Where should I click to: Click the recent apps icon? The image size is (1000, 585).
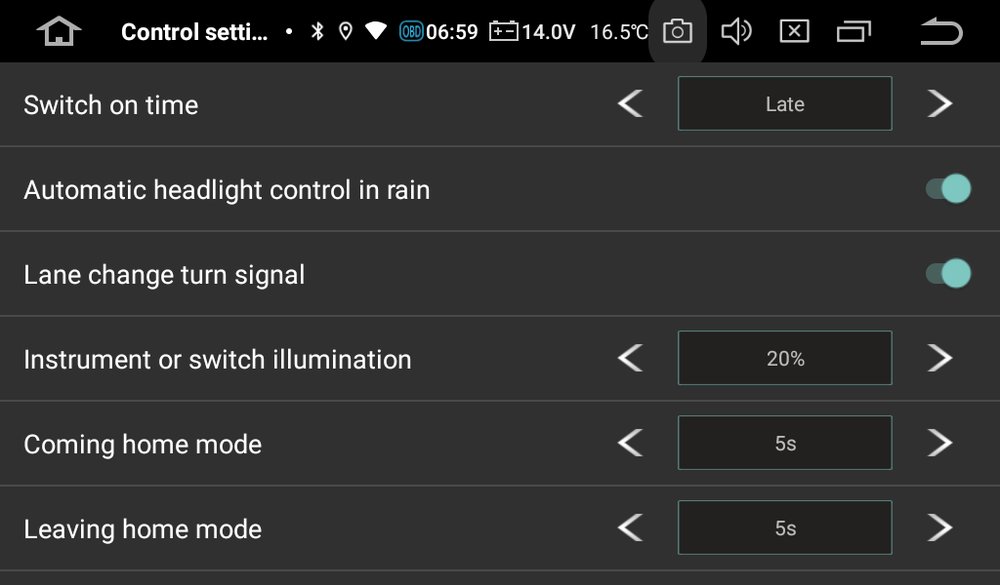click(855, 31)
